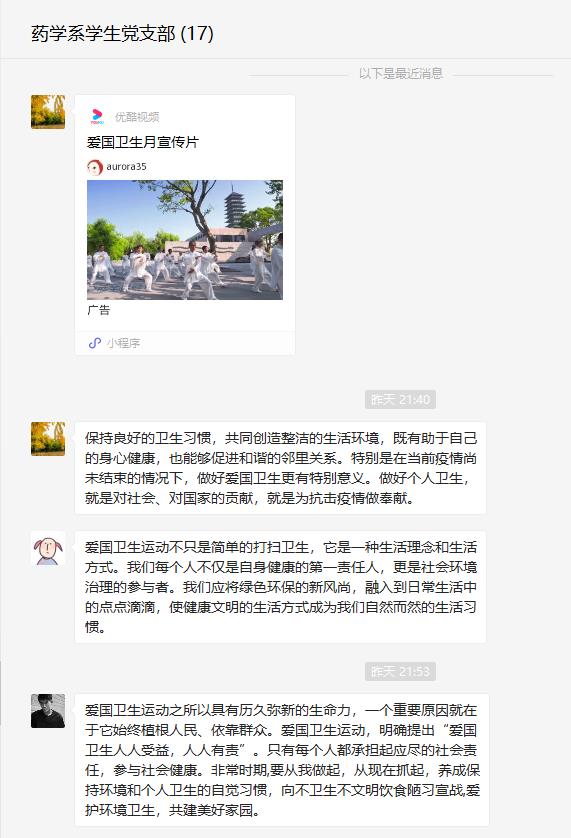Open the cartoon pink-haired avatar profile
This screenshot has height=838, width=571.
(x=48, y=549)
